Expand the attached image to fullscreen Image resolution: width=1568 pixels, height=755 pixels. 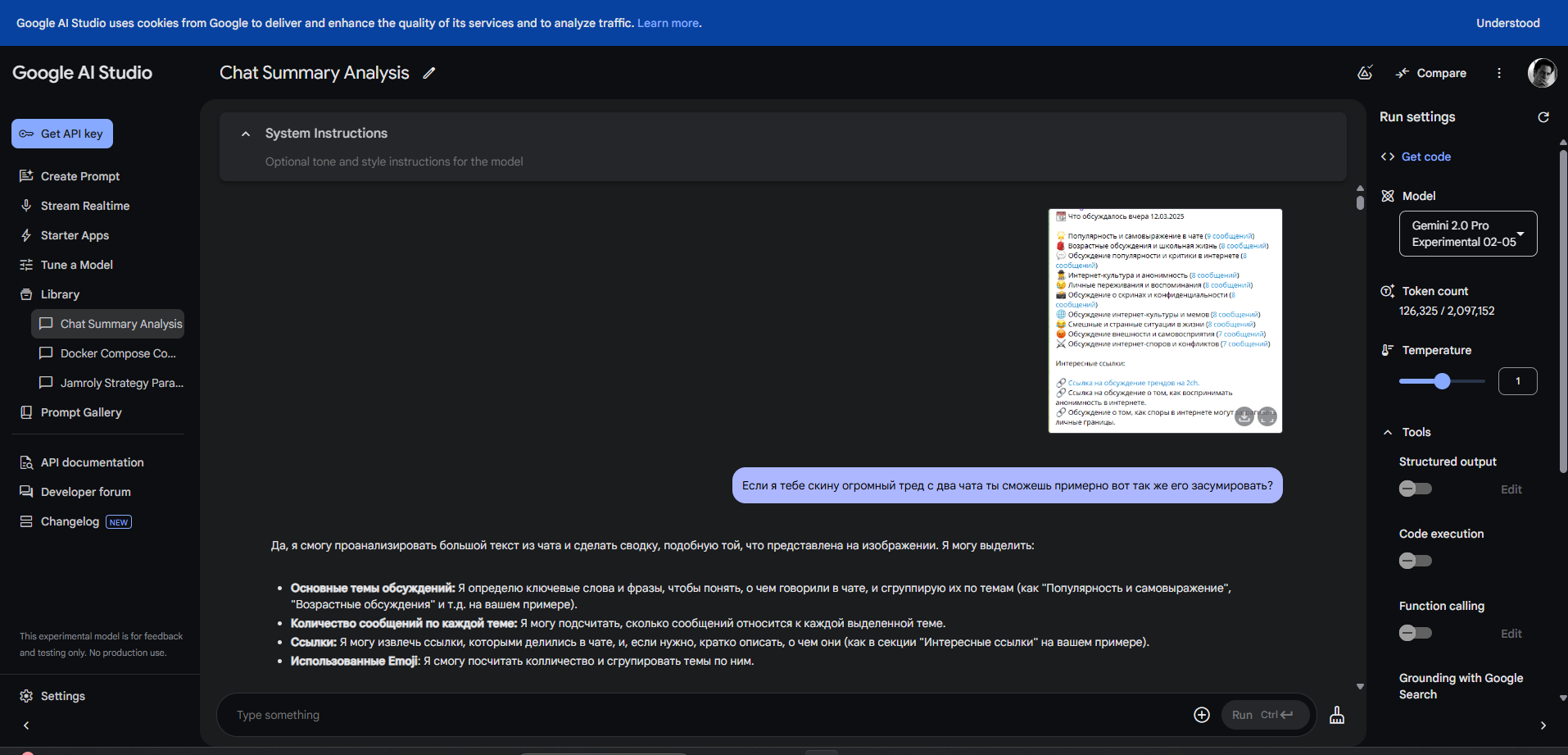click(1267, 416)
